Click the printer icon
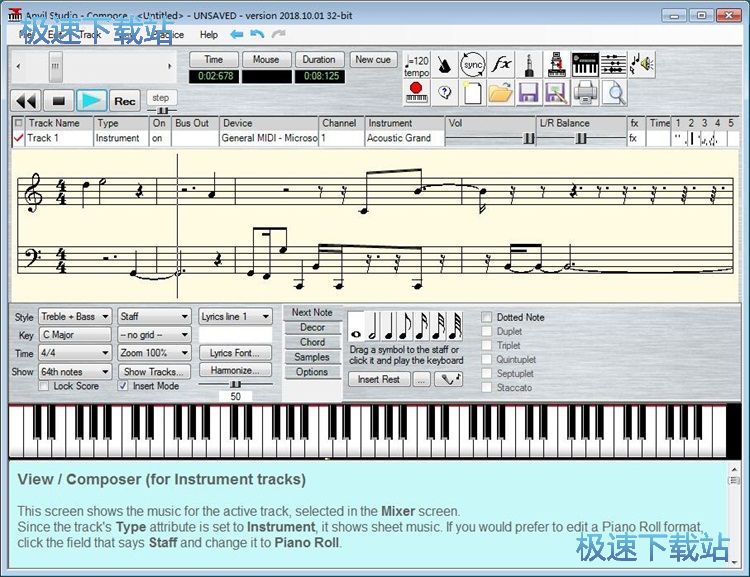The width and height of the screenshot is (750, 577). point(586,93)
